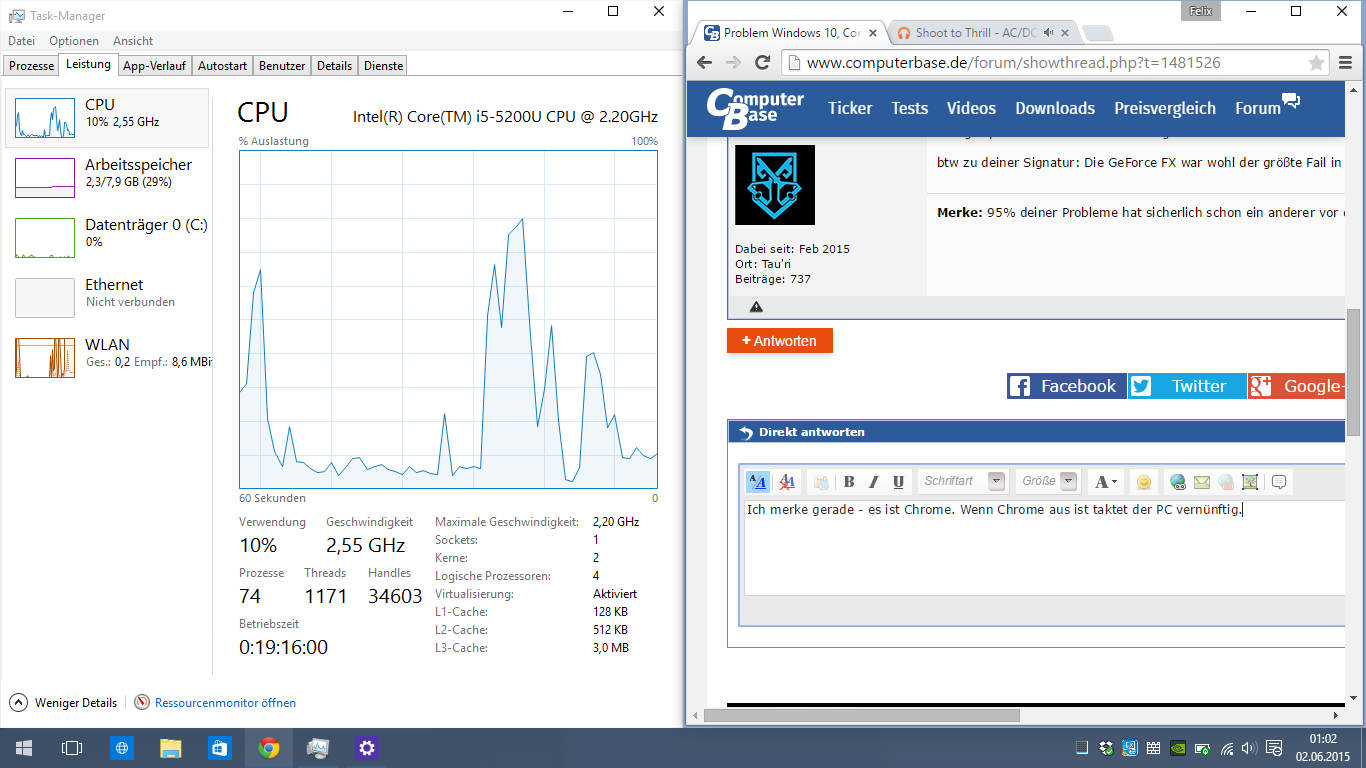Image resolution: width=1366 pixels, height=768 pixels.
Task: Click the insert link globe icon
Action: [1178, 482]
